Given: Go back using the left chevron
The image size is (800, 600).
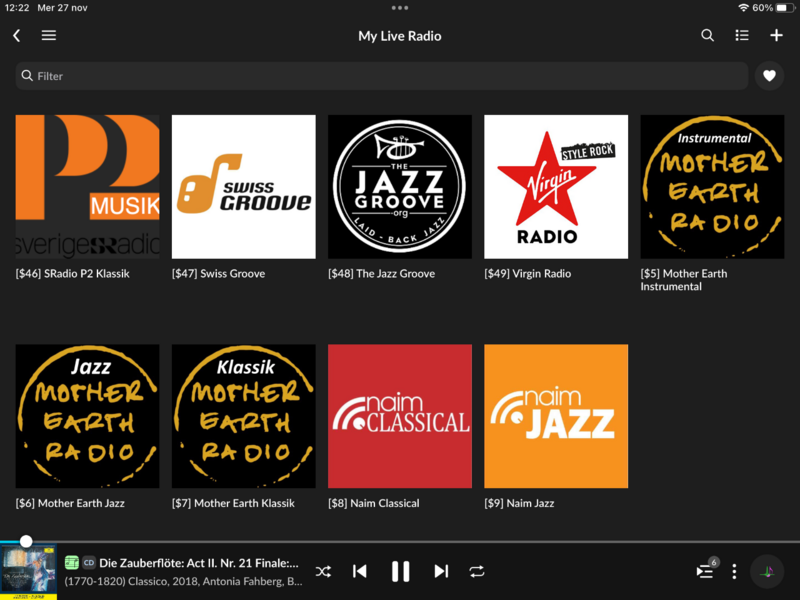Looking at the screenshot, I should [x=16, y=36].
